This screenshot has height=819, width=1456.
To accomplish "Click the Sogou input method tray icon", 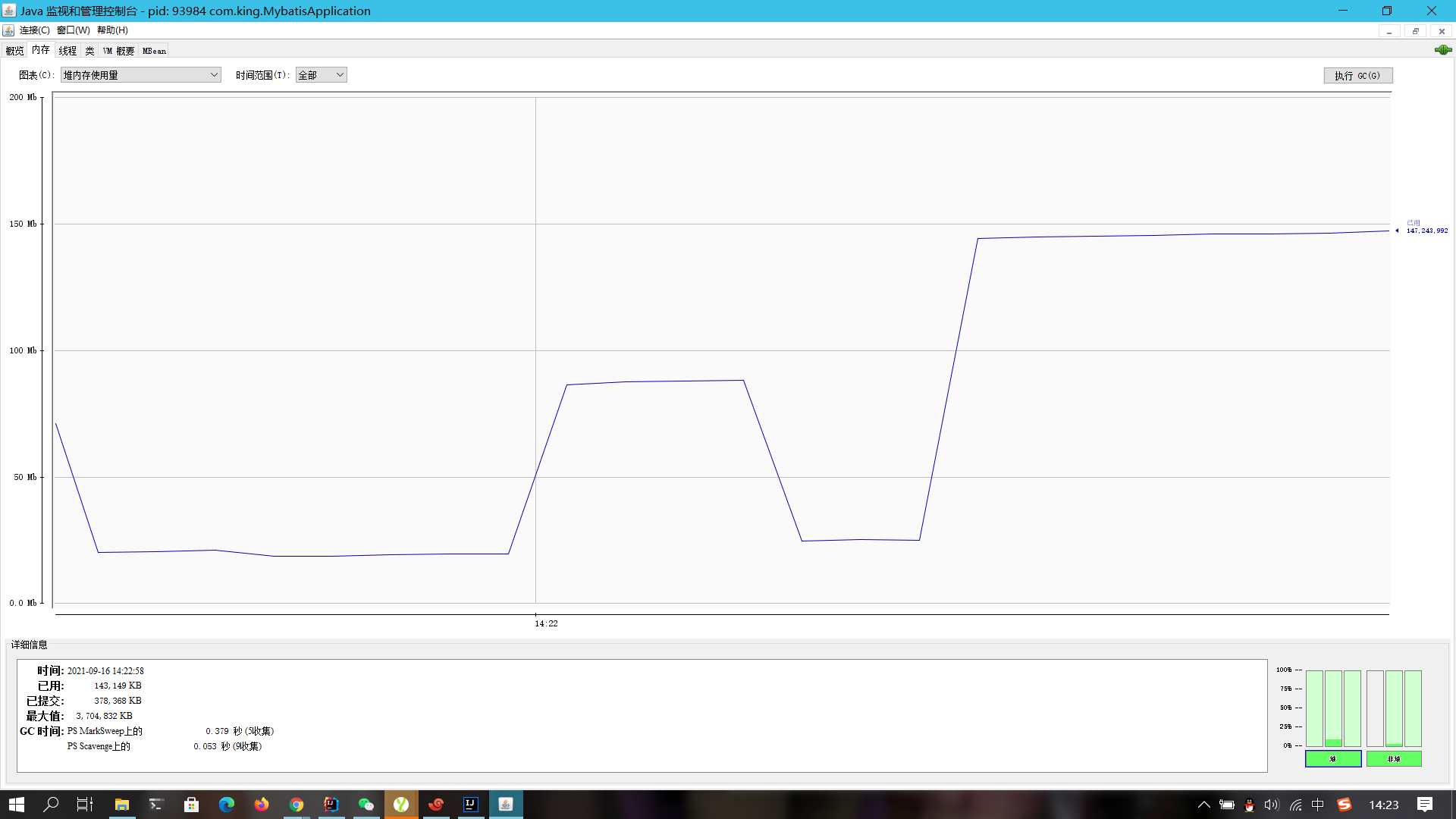I will (x=1345, y=805).
